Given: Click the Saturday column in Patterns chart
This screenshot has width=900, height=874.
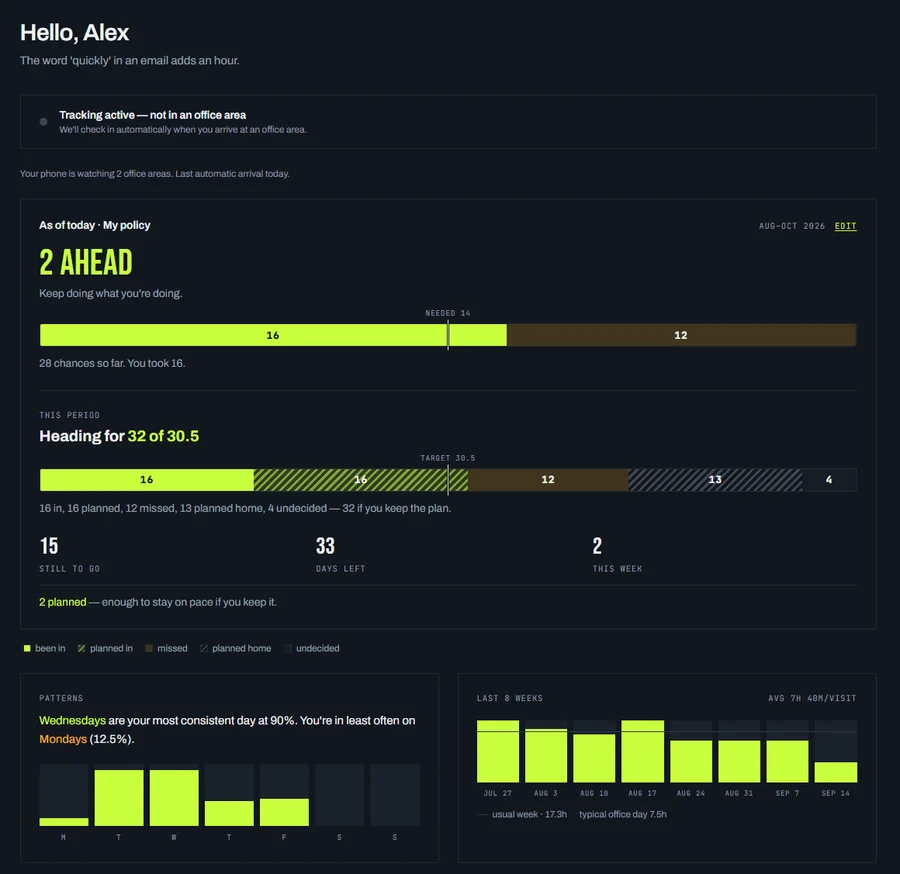Looking at the screenshot, I should coord(339,795).
